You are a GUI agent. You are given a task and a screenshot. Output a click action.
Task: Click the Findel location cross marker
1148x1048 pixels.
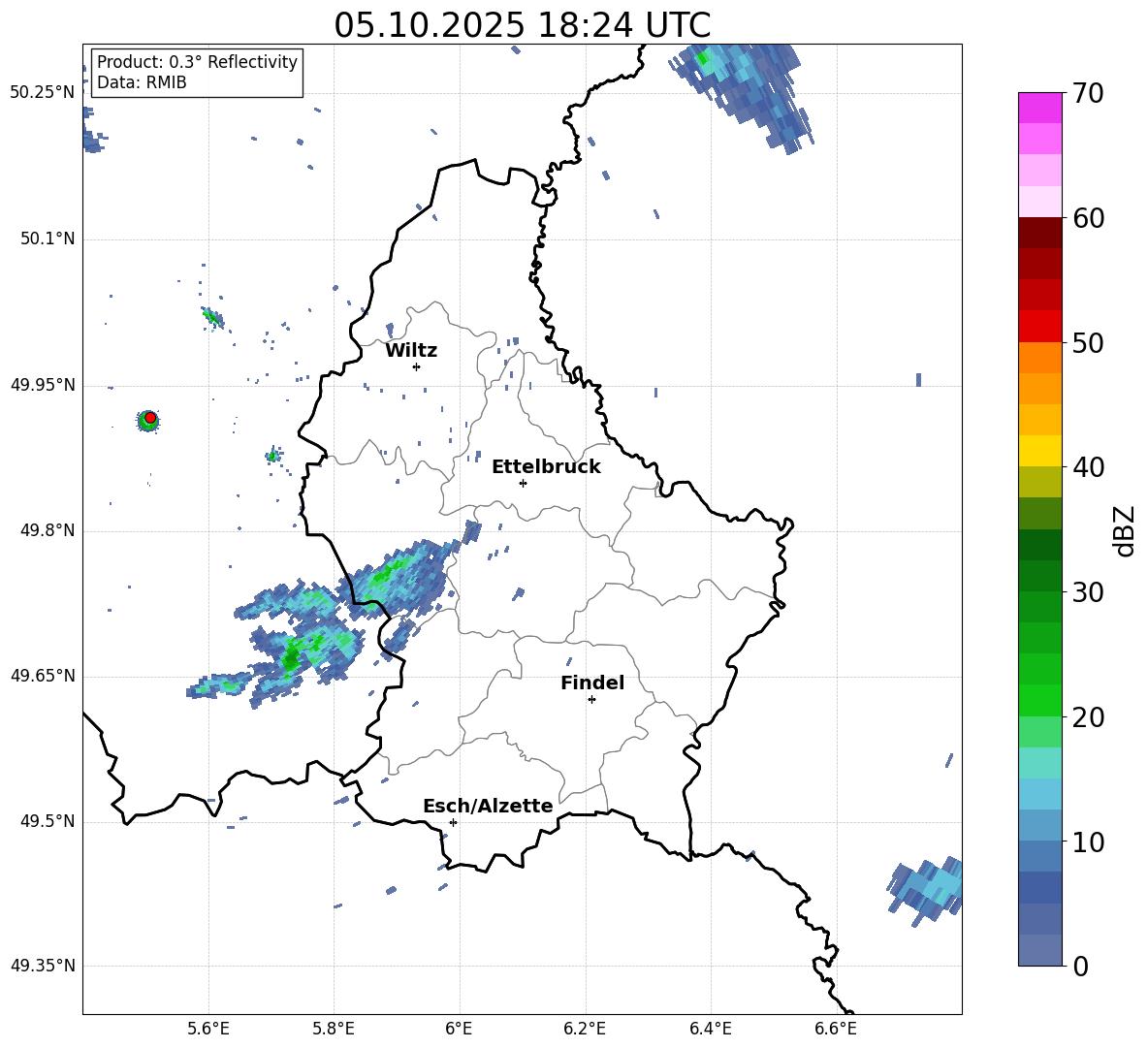click(x=591, y=700)
